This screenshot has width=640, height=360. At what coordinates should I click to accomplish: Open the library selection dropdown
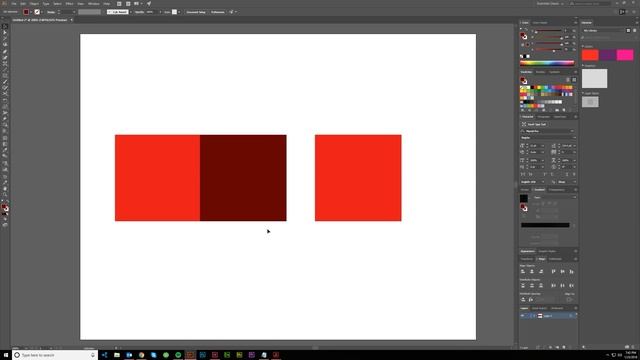pos(603,31)
